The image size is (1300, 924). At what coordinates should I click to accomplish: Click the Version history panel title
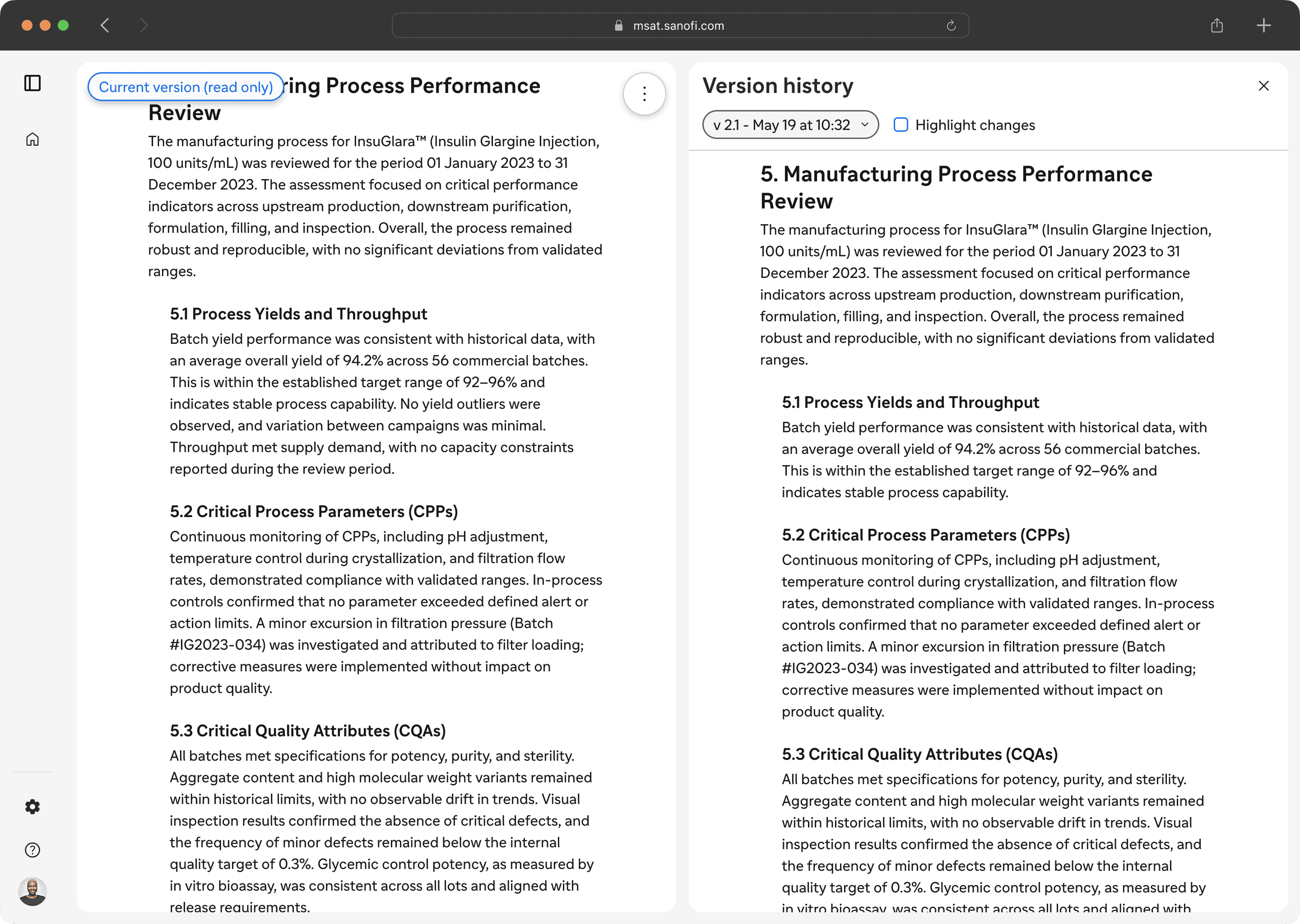[x=777, y=86]
